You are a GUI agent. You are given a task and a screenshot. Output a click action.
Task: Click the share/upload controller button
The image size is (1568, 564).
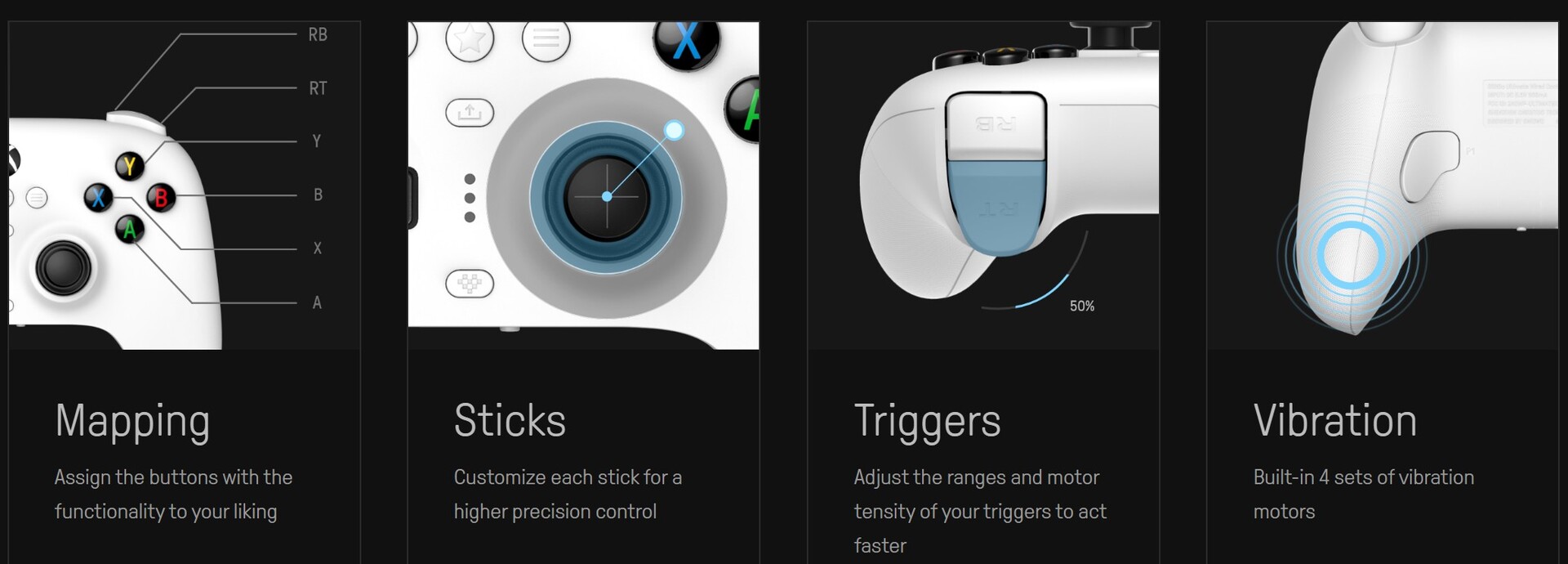[x=470, y=112]
